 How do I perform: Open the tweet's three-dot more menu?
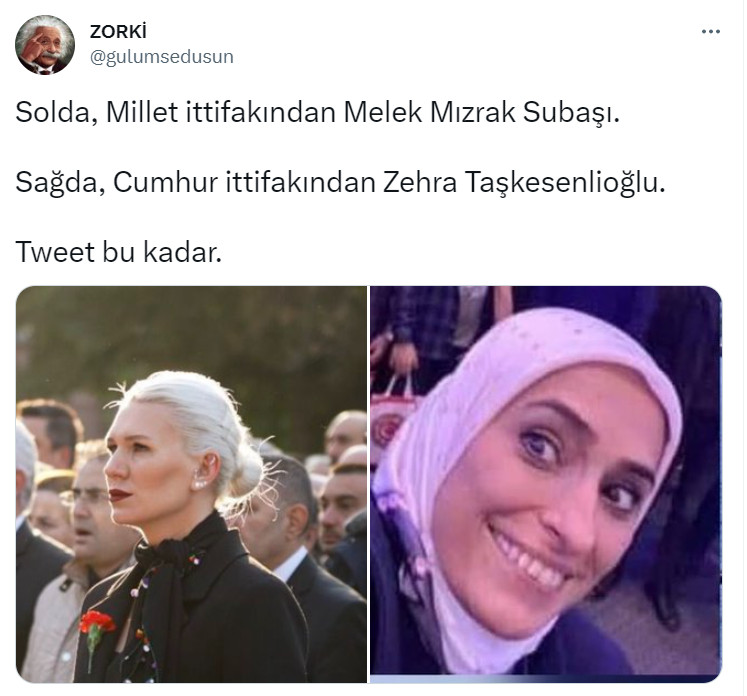[710, 32]
